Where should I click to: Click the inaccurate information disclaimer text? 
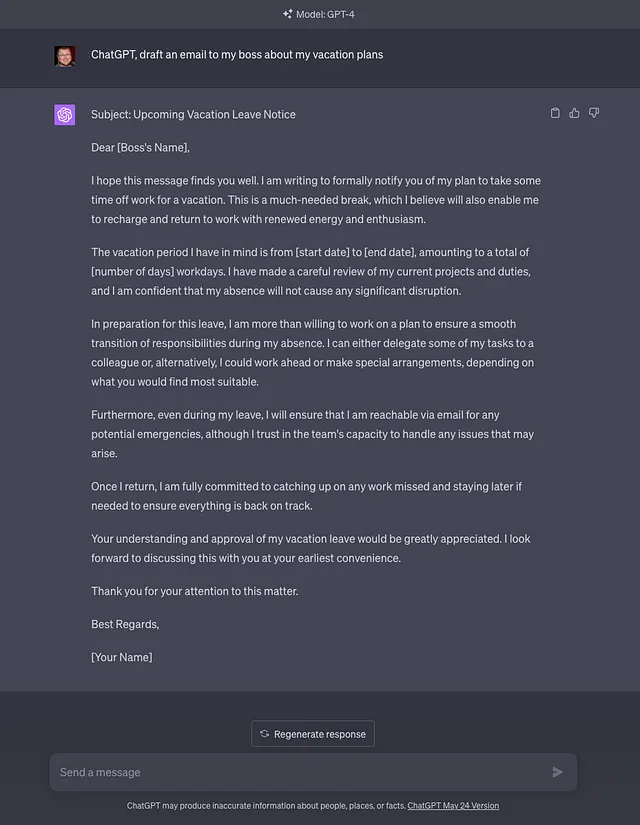[x=266, y=806]
